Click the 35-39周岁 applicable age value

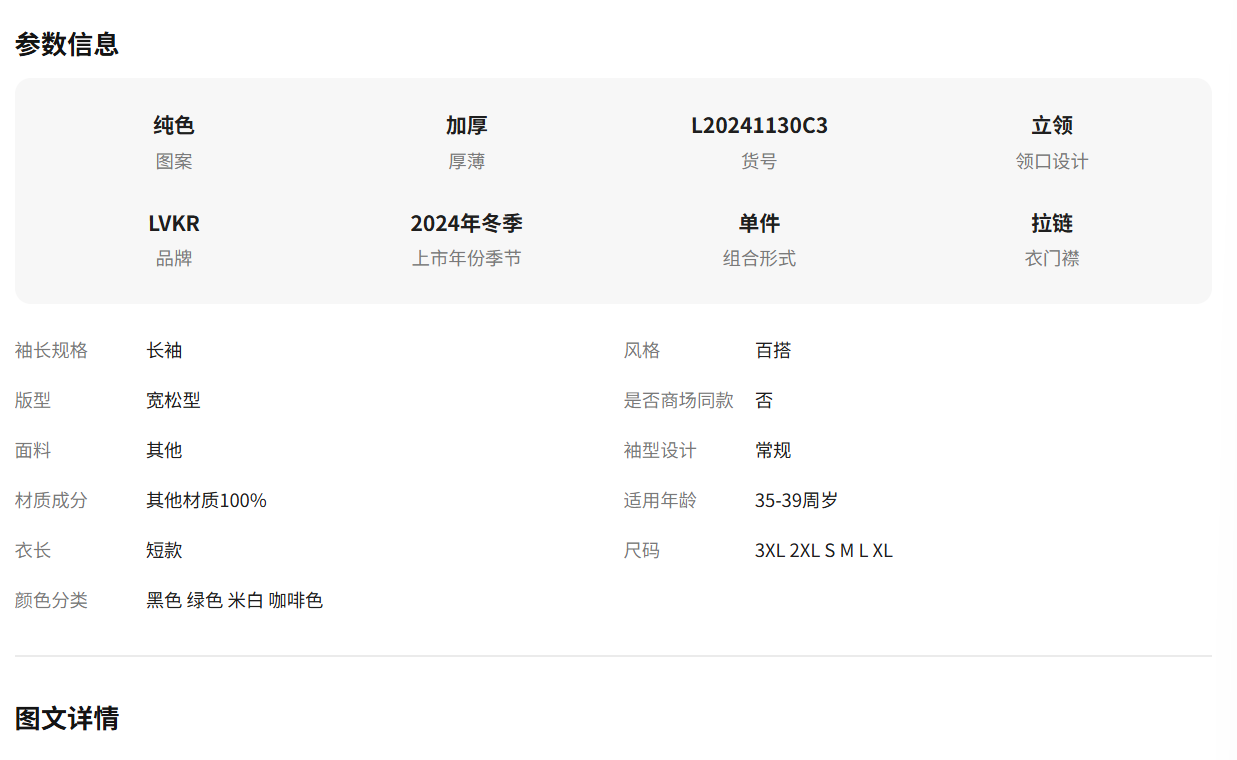(x=796, y=501)
